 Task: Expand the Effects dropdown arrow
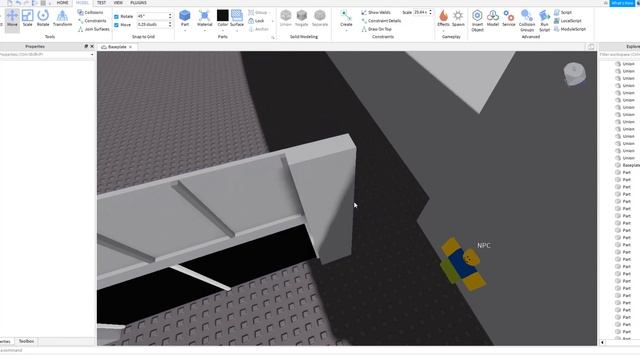tap(443, 30)
